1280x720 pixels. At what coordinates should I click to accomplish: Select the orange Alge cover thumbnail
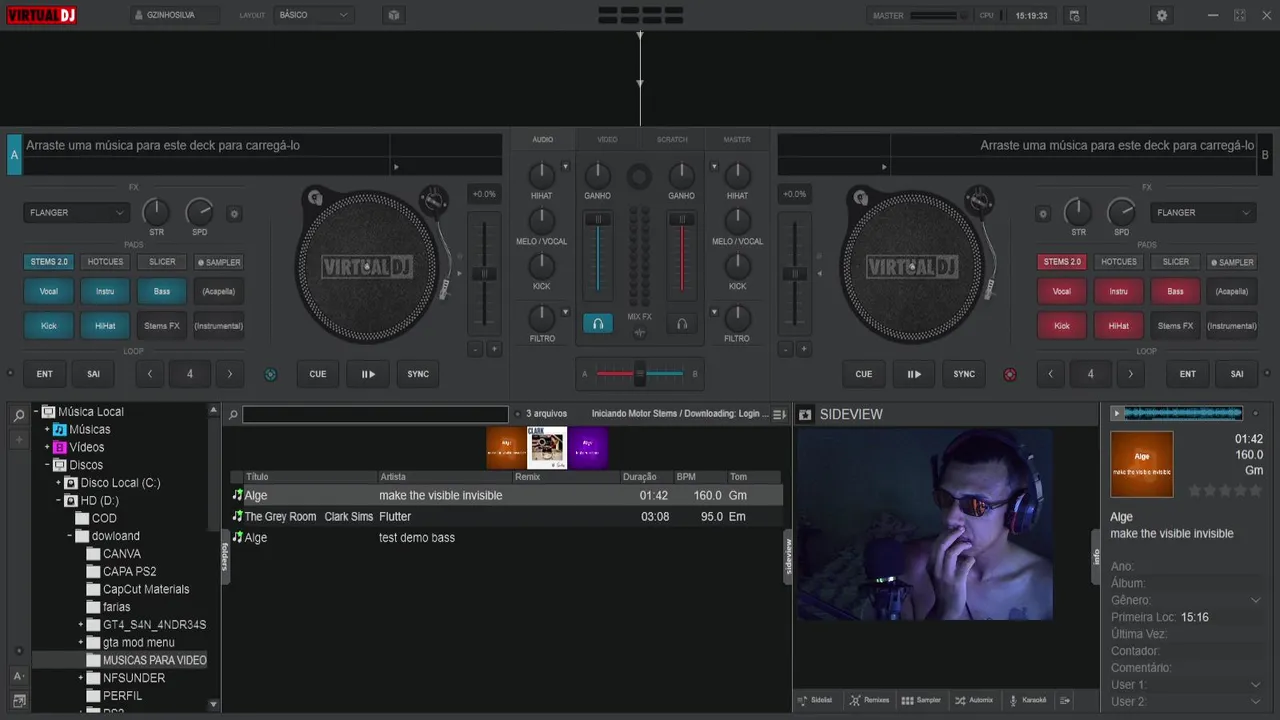pos(506,448)
